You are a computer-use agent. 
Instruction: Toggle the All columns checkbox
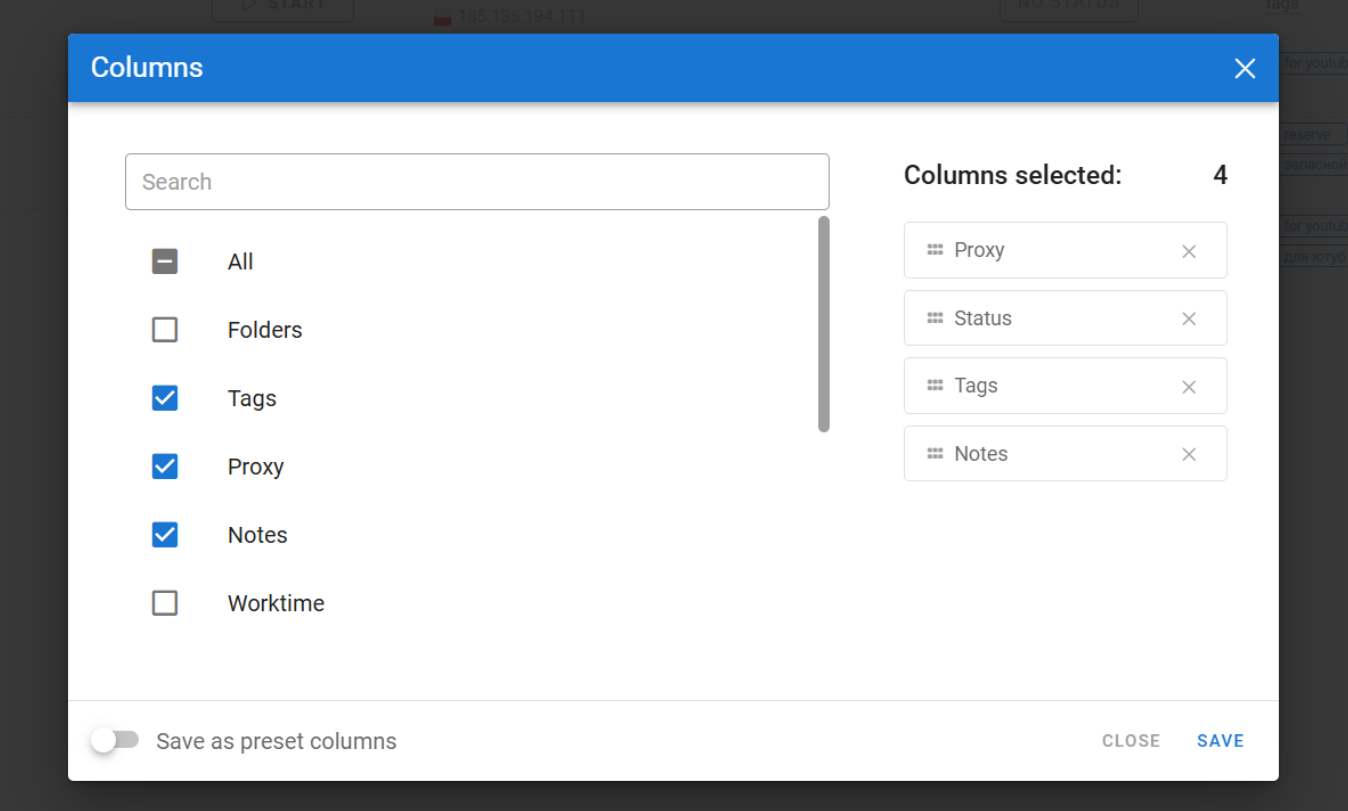tap(165, 262)
